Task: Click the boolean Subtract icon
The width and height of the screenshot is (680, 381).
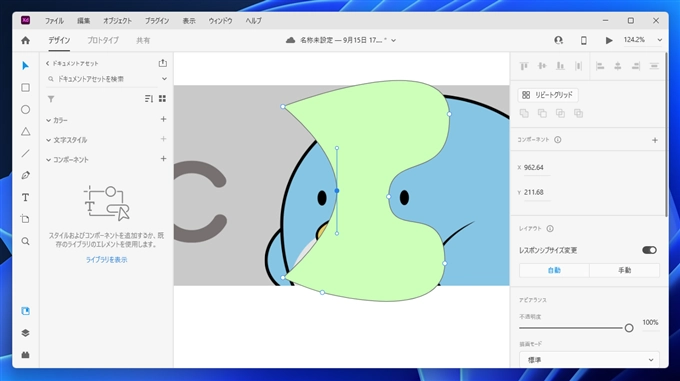Action: tap(542, 113)
